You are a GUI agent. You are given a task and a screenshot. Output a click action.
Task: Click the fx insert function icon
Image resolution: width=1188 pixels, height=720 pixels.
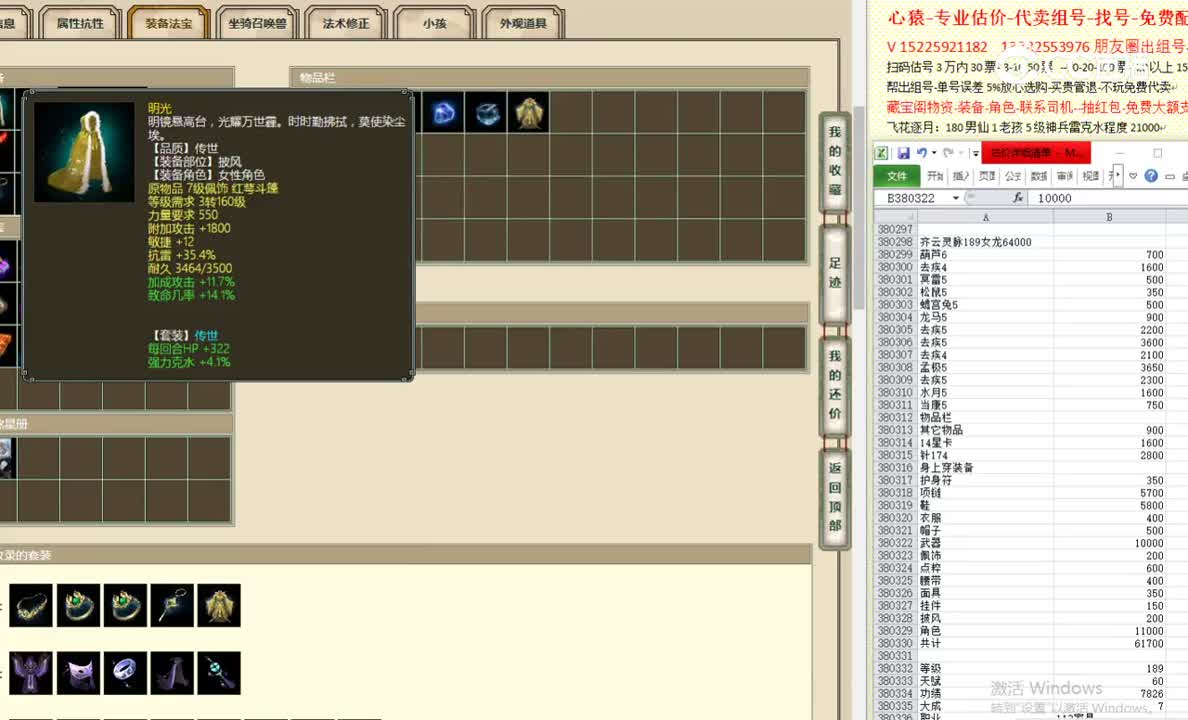coord(1018,198)
